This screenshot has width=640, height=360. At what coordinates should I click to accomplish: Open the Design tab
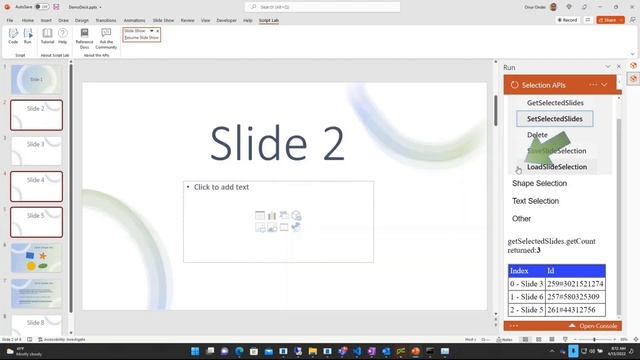pos(82,20)
